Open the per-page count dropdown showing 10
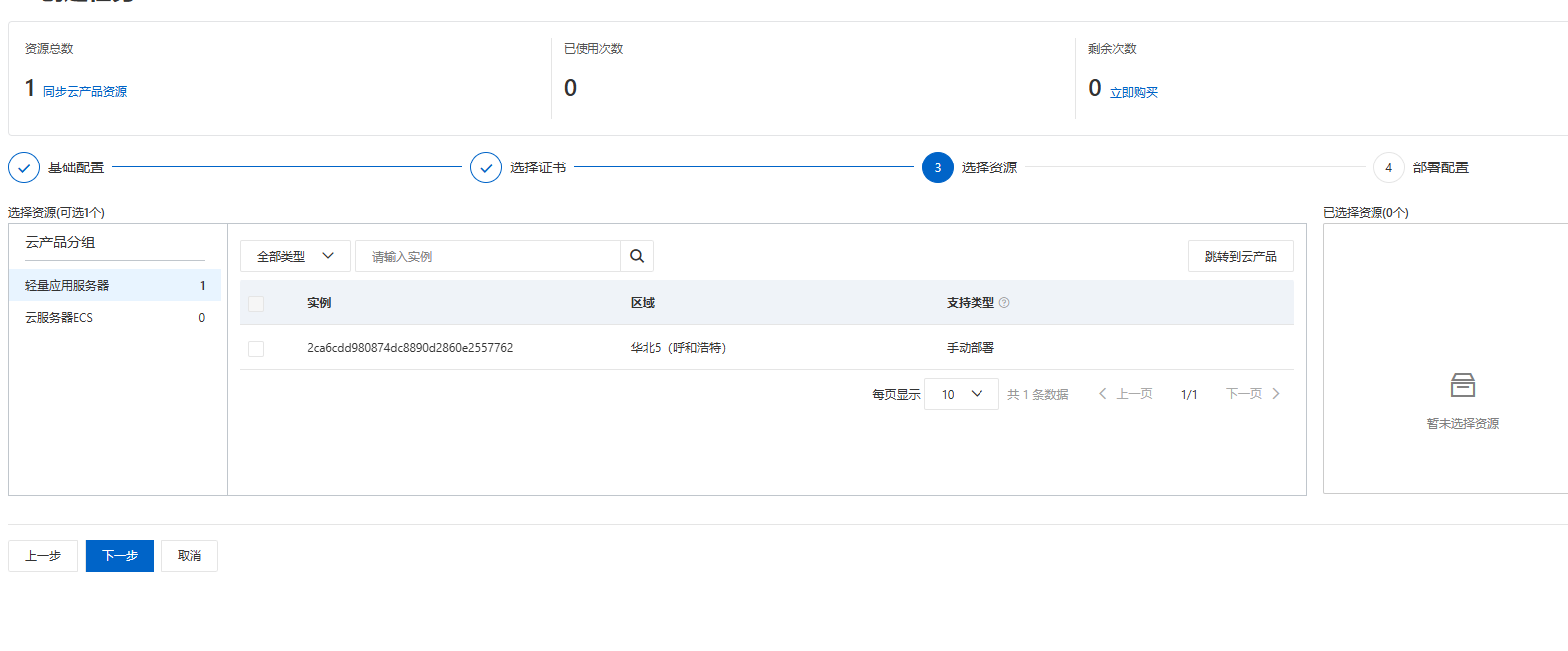1568x651 pixels. [962, 394]
